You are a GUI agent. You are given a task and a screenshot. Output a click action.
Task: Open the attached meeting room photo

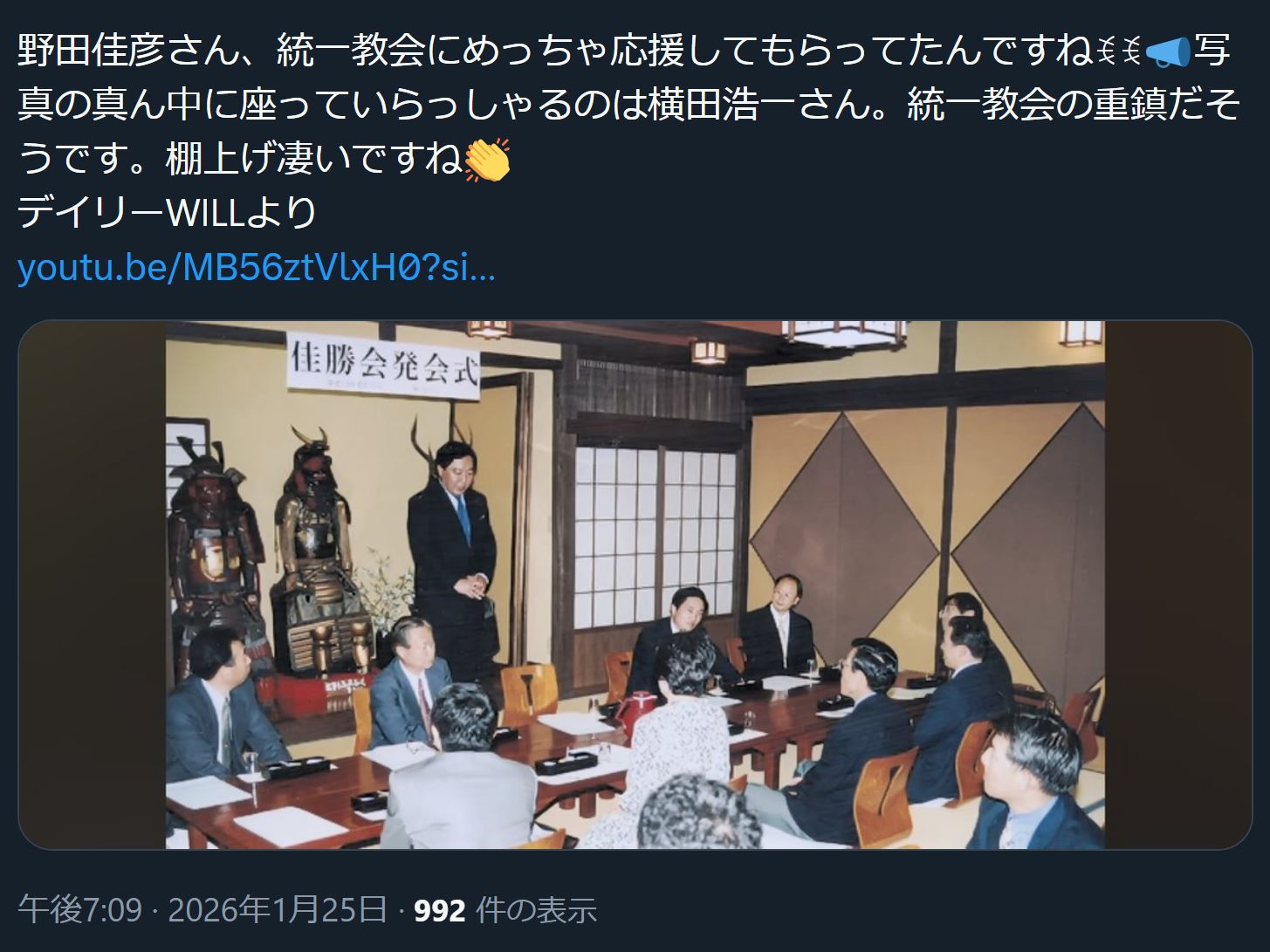tap(635, 585)
